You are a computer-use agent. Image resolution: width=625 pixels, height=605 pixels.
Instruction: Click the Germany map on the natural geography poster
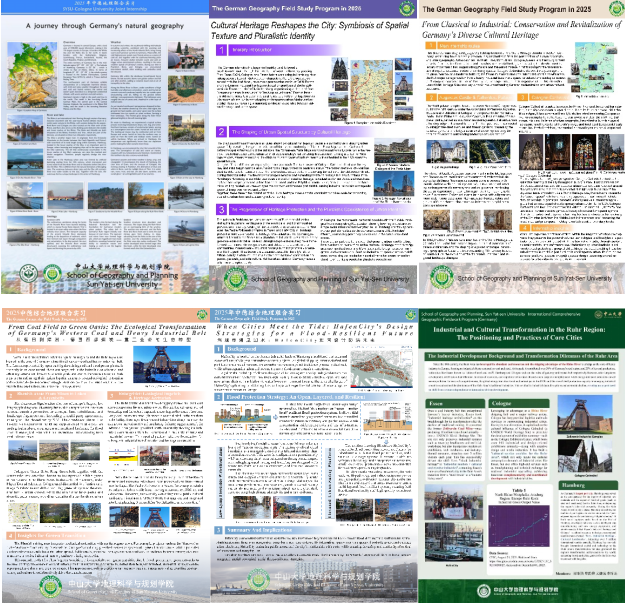point(34,74)
